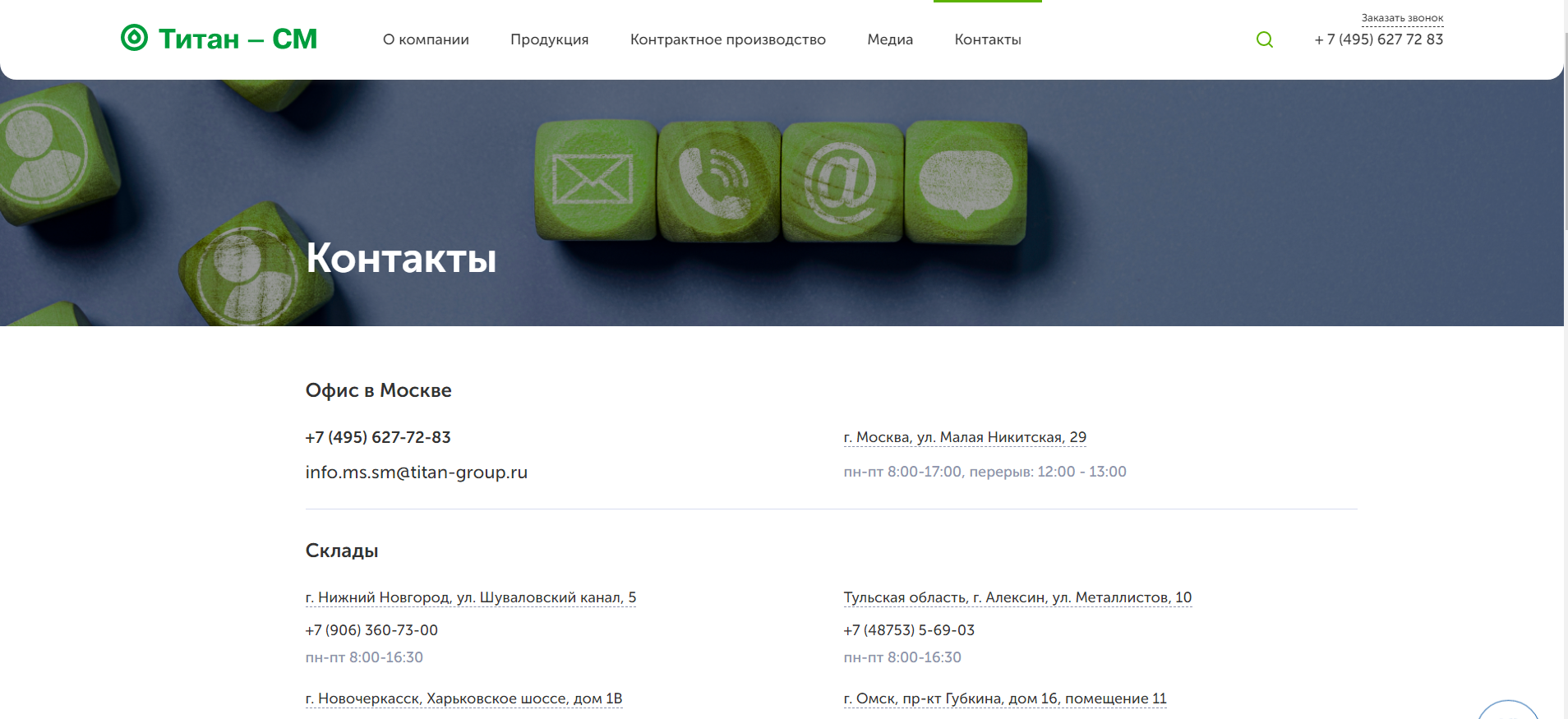Go to Контрактное производство page

tap(727, 39)
